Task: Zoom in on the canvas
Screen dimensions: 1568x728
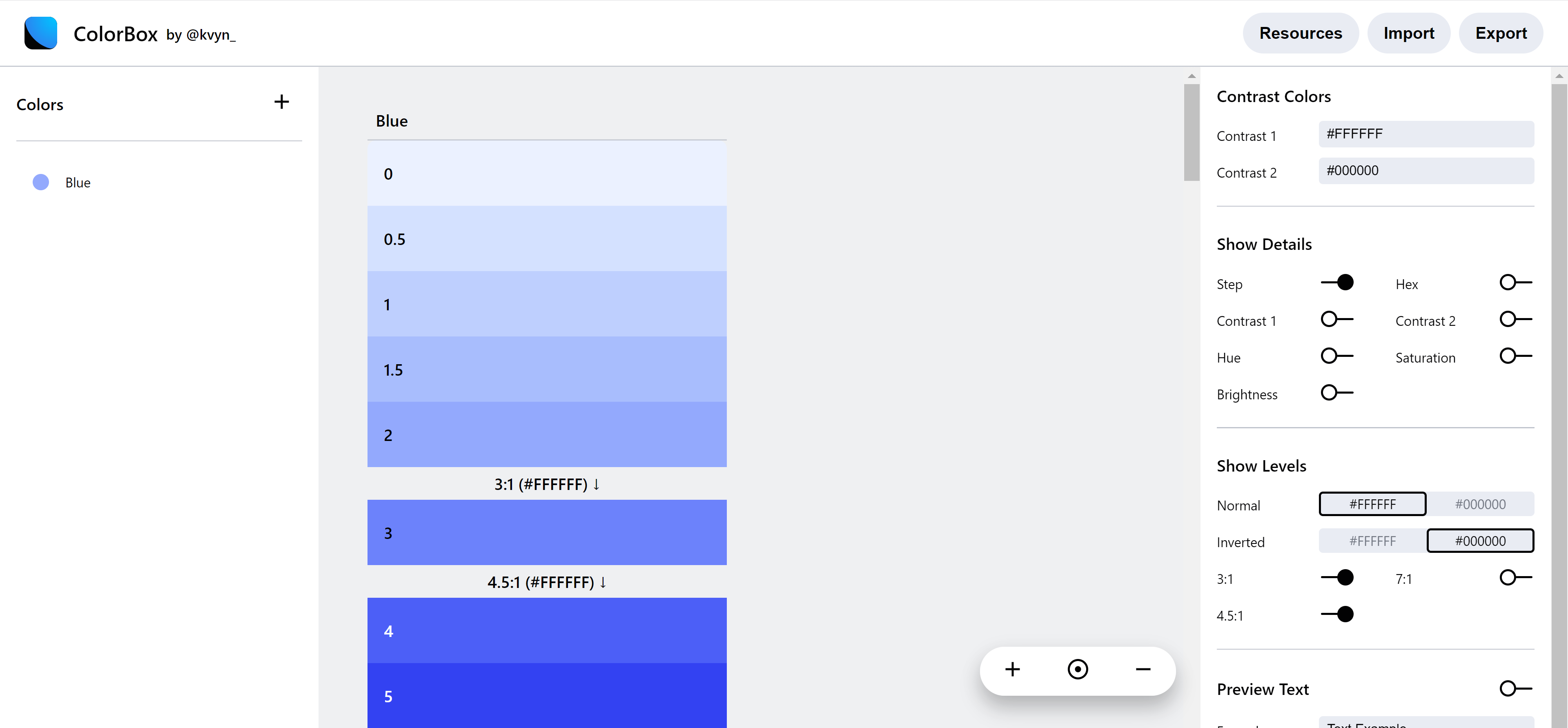Action: 1012,670
